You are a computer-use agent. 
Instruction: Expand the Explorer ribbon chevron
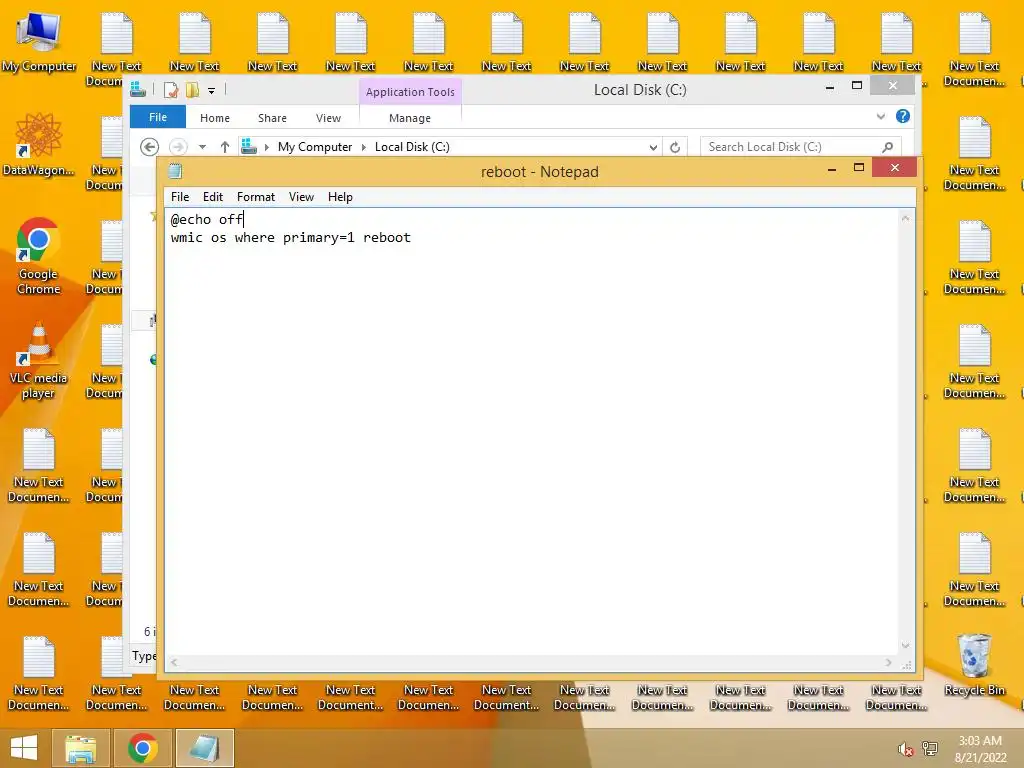[x=881, y=116]
